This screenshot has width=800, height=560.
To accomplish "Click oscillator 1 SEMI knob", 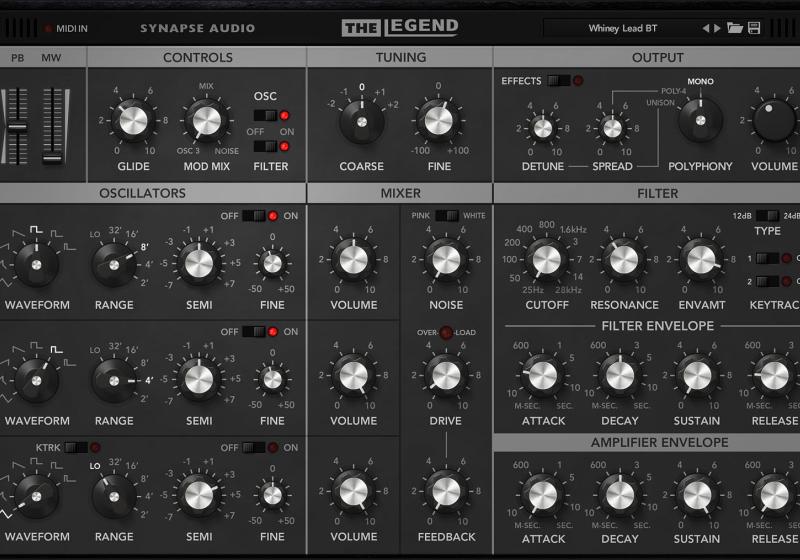I will [x=198, y=263].
